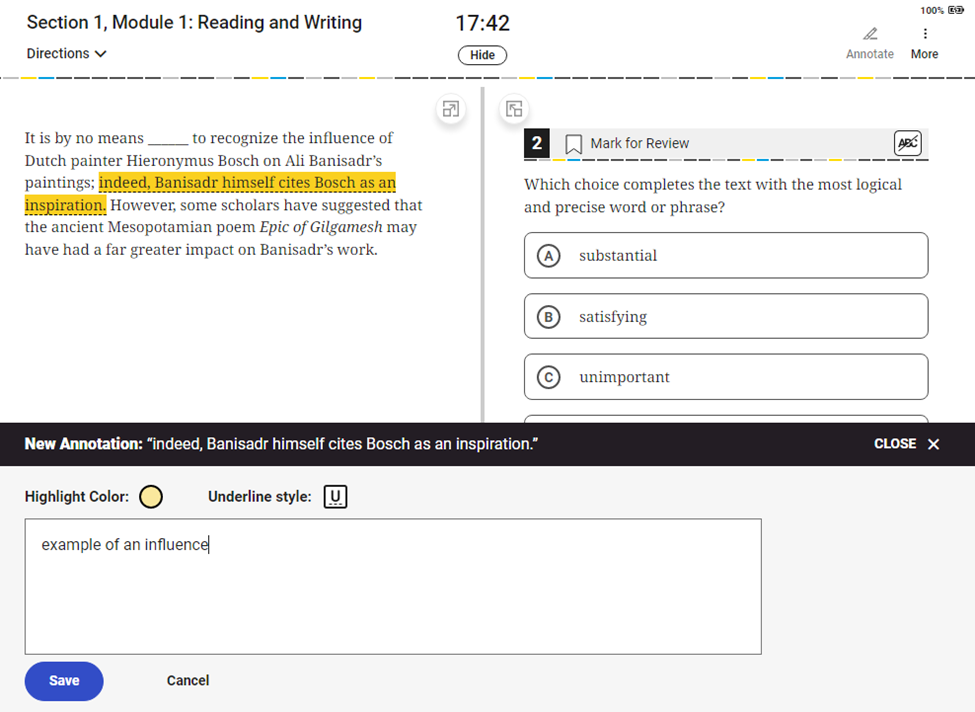Enable the ABC answer eliminator tool
Viewport: 975px width, 712px height.
[x=907, y=143]
